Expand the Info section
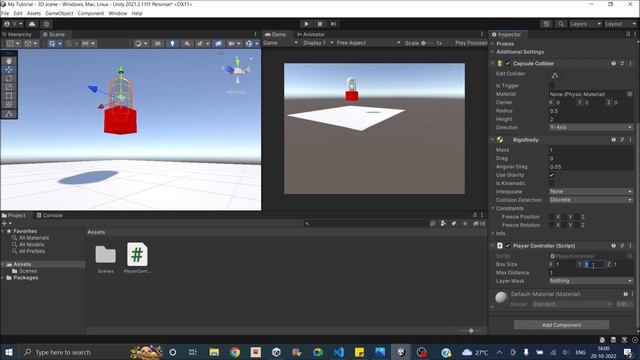Image resolution: width=640 pixels, height=360 pixels. coord(493,233)
